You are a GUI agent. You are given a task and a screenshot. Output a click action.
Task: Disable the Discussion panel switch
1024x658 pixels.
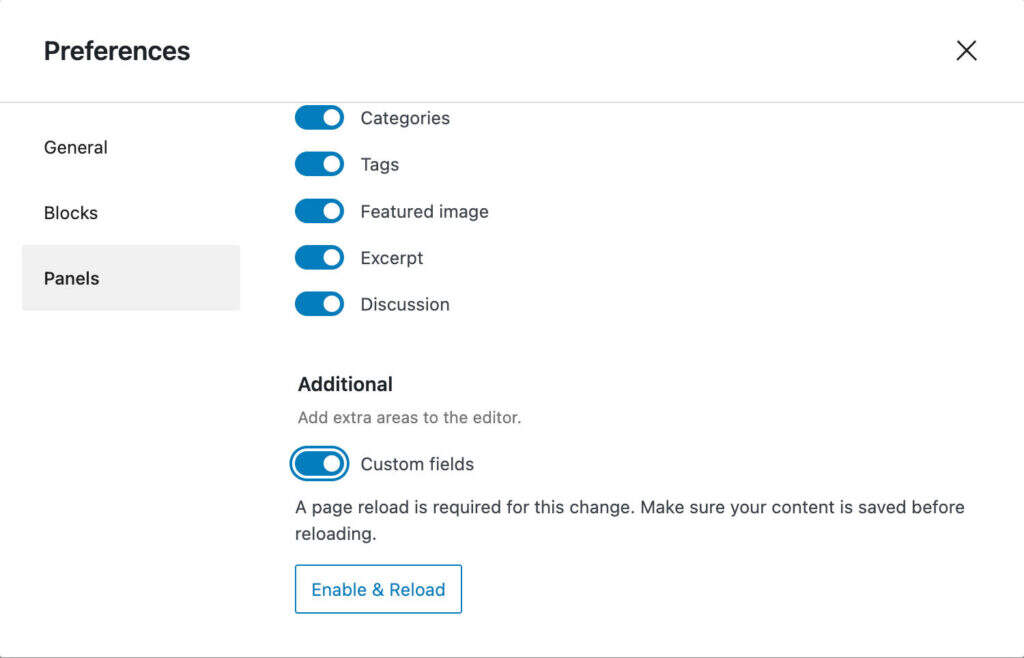click(x=319, y=304)
